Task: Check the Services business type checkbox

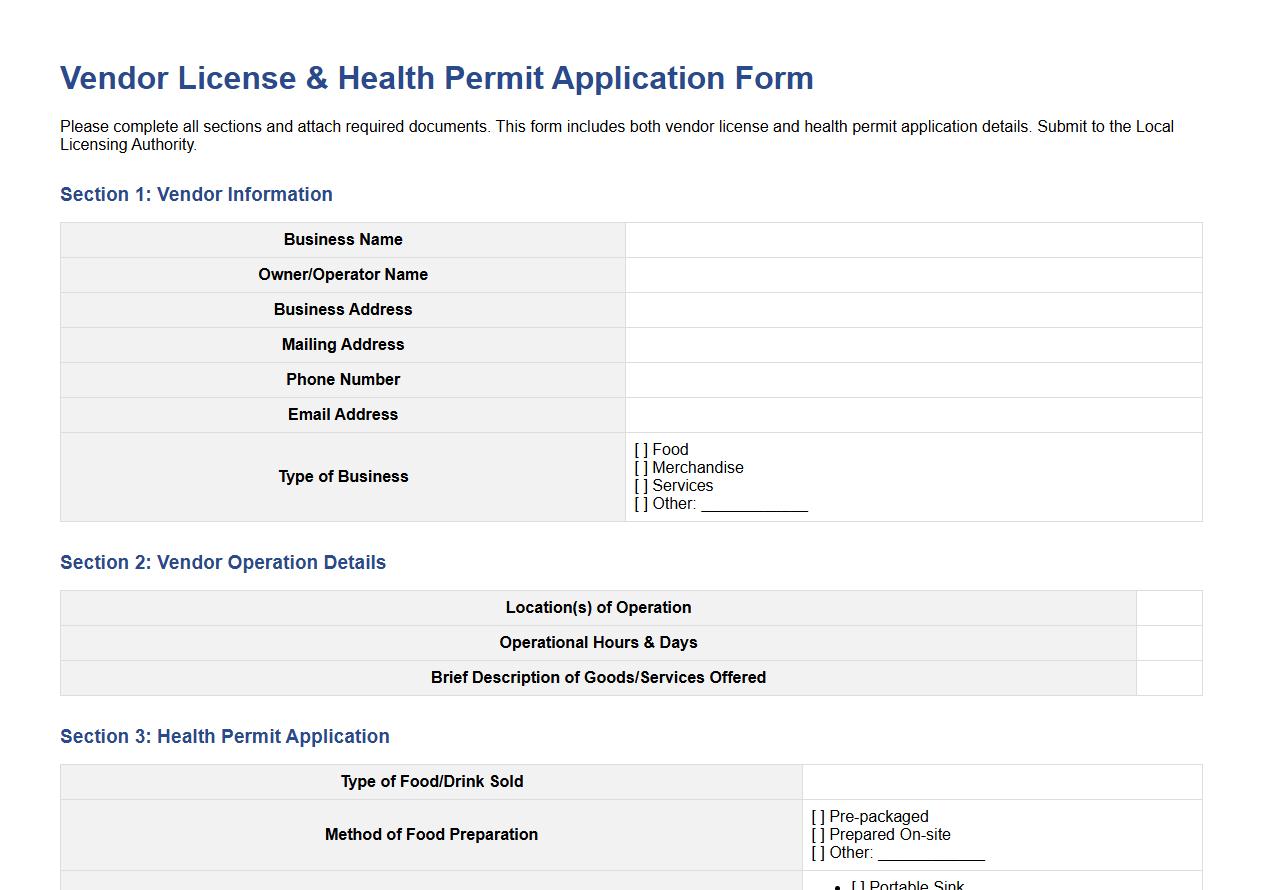Action: [x=640, y=485]
